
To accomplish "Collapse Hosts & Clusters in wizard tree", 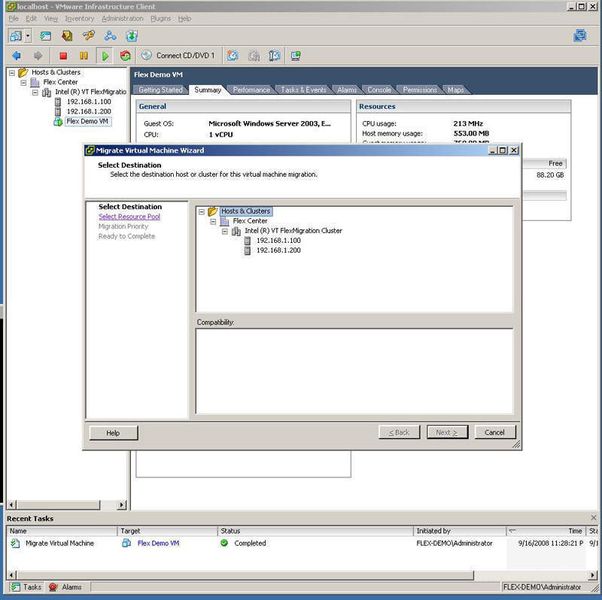I will point(202,212).
